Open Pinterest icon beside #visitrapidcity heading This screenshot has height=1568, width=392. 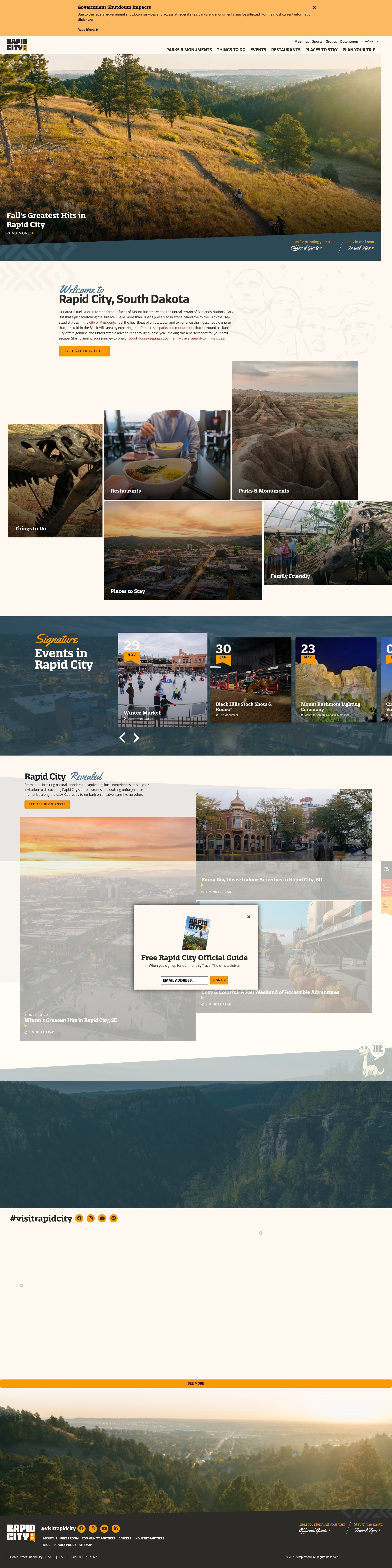coord(113,1218)
